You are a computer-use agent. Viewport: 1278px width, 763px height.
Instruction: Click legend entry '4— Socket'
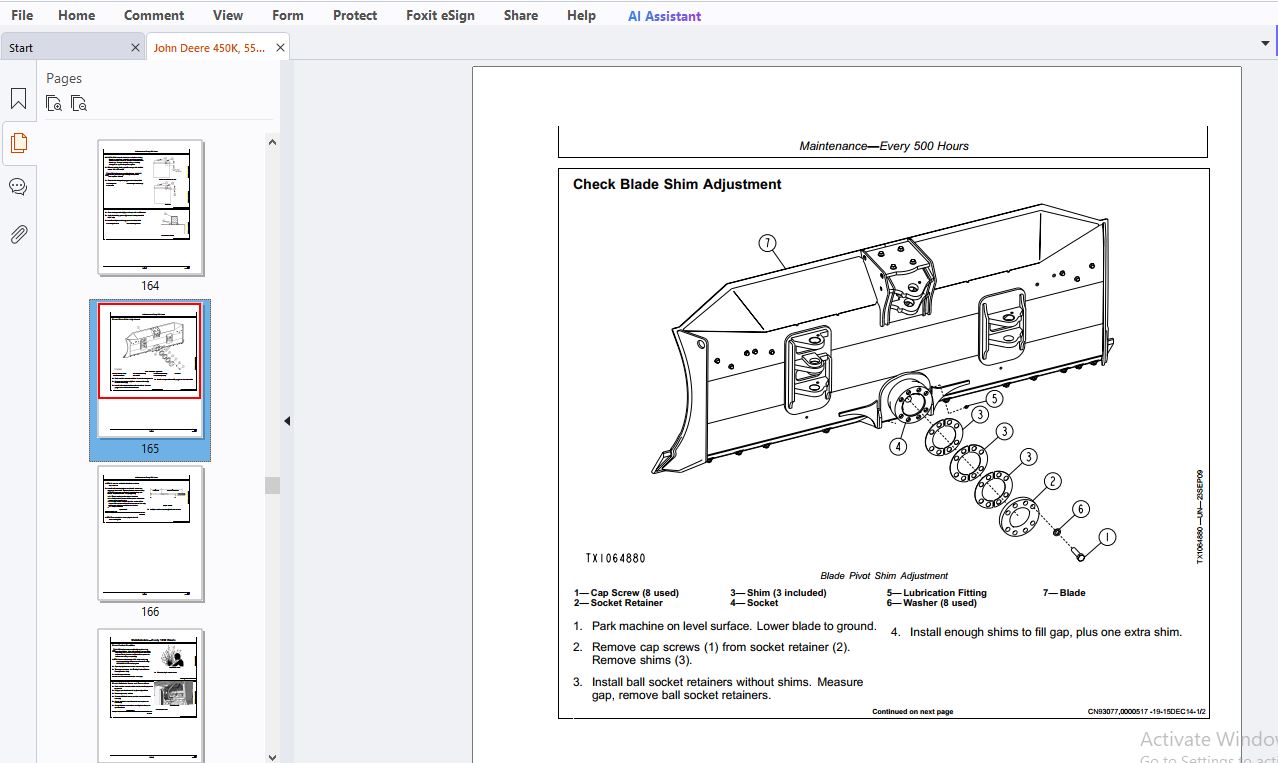point(754,603)
